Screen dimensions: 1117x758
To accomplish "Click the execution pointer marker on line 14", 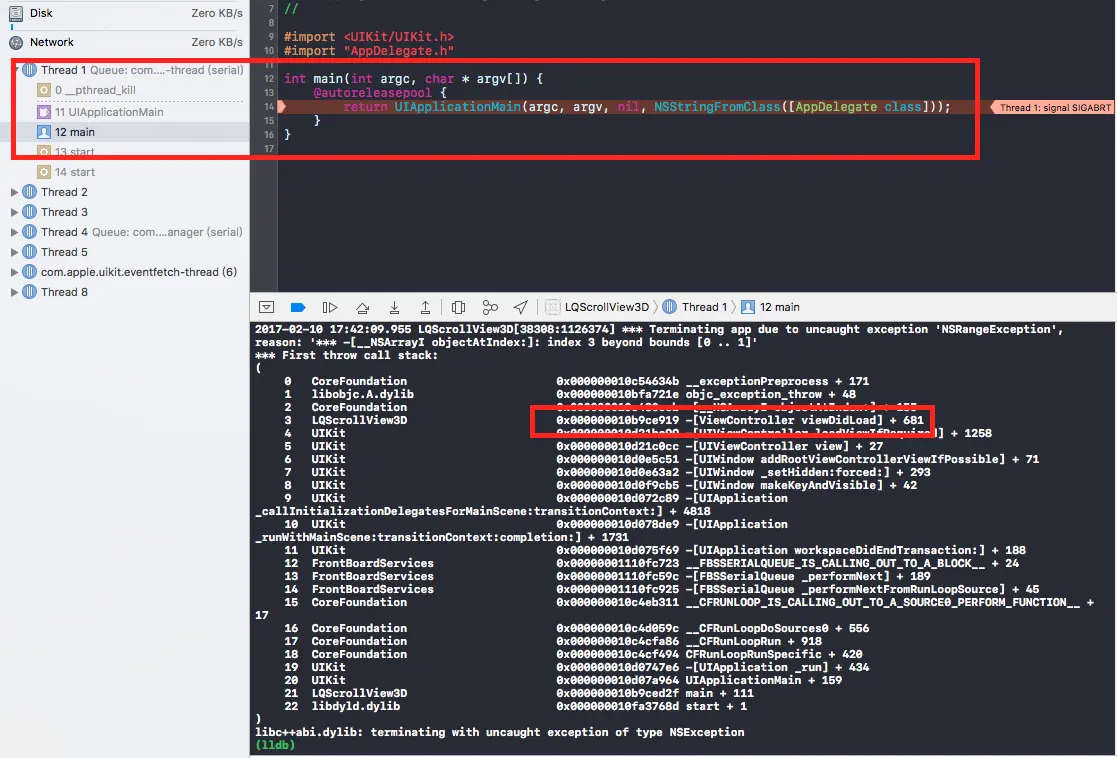I will click(282, 107).
